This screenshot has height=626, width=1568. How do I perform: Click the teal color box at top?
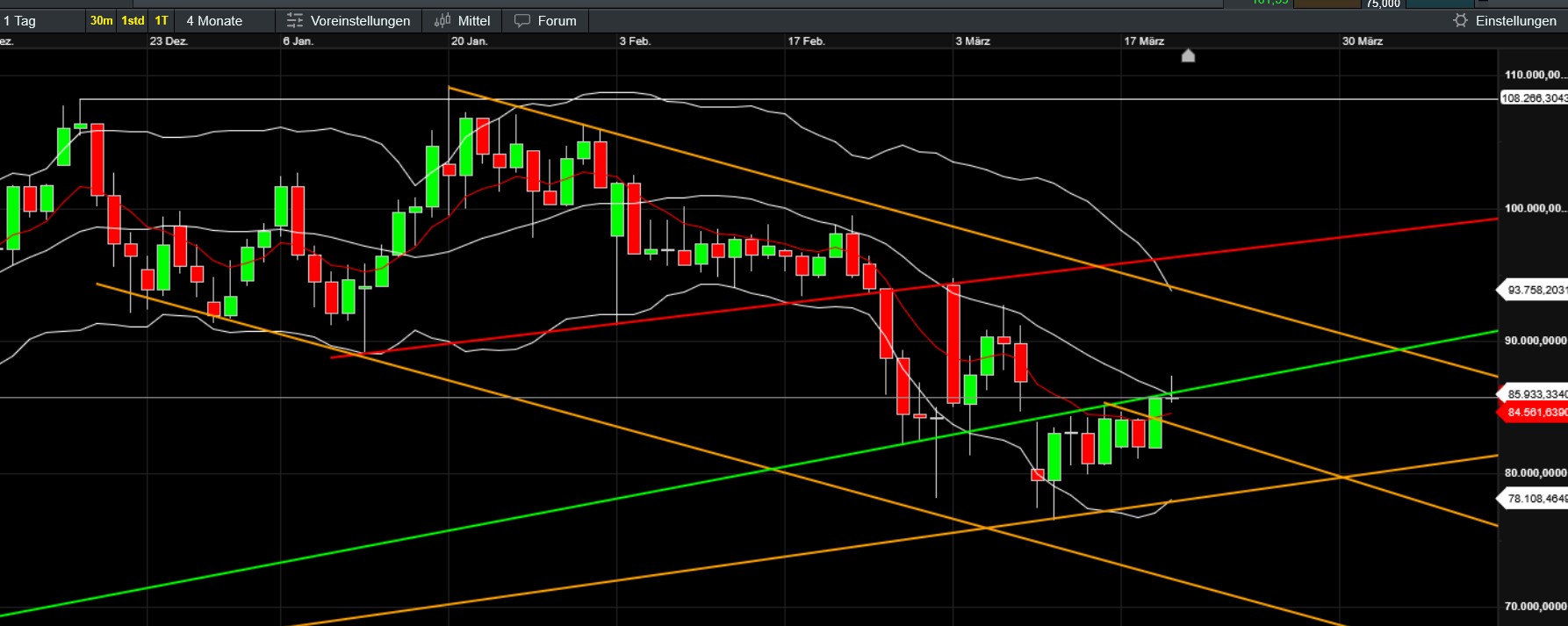click(1440, 4)
